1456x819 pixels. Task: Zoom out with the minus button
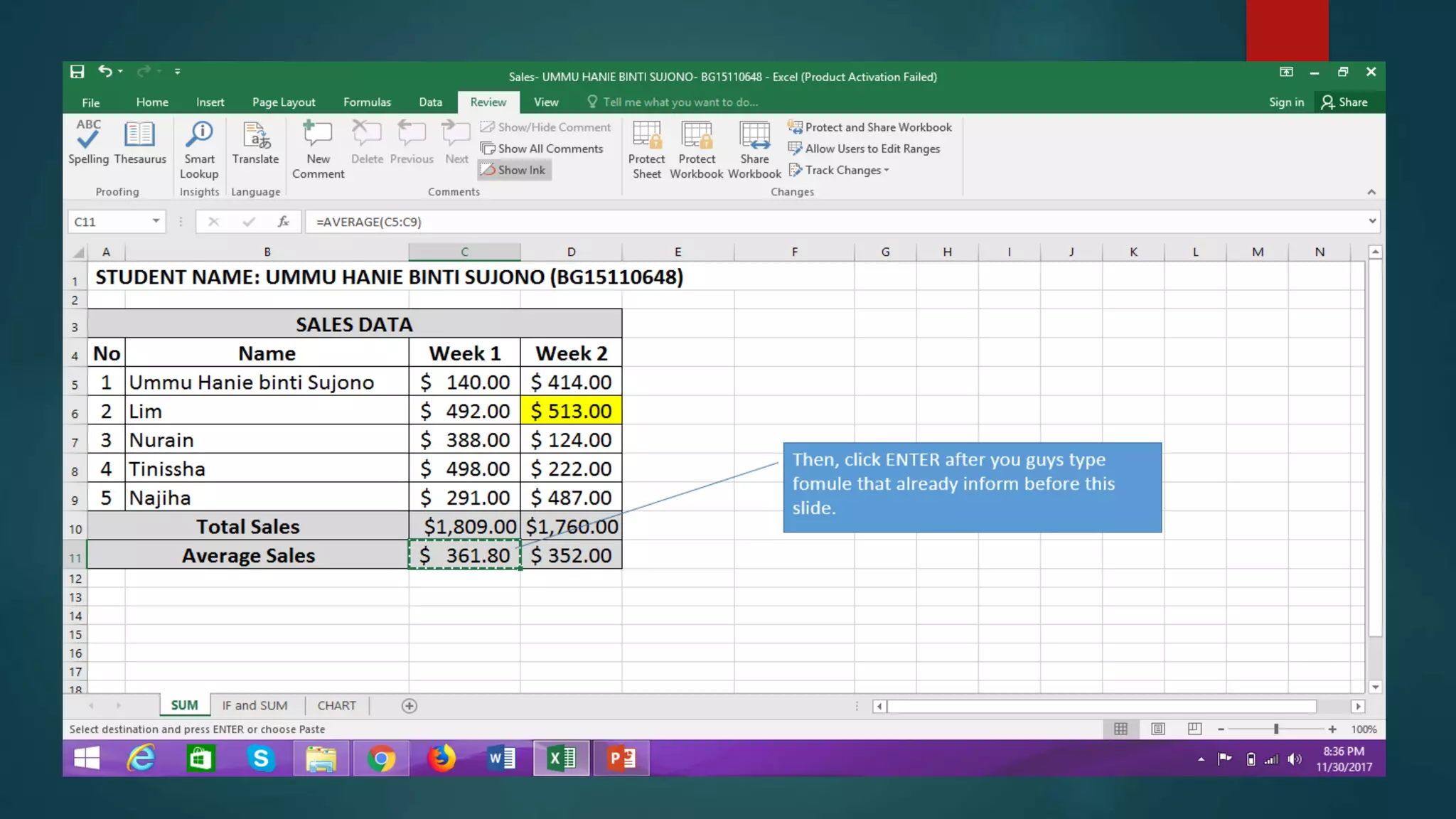[1221, 729]
